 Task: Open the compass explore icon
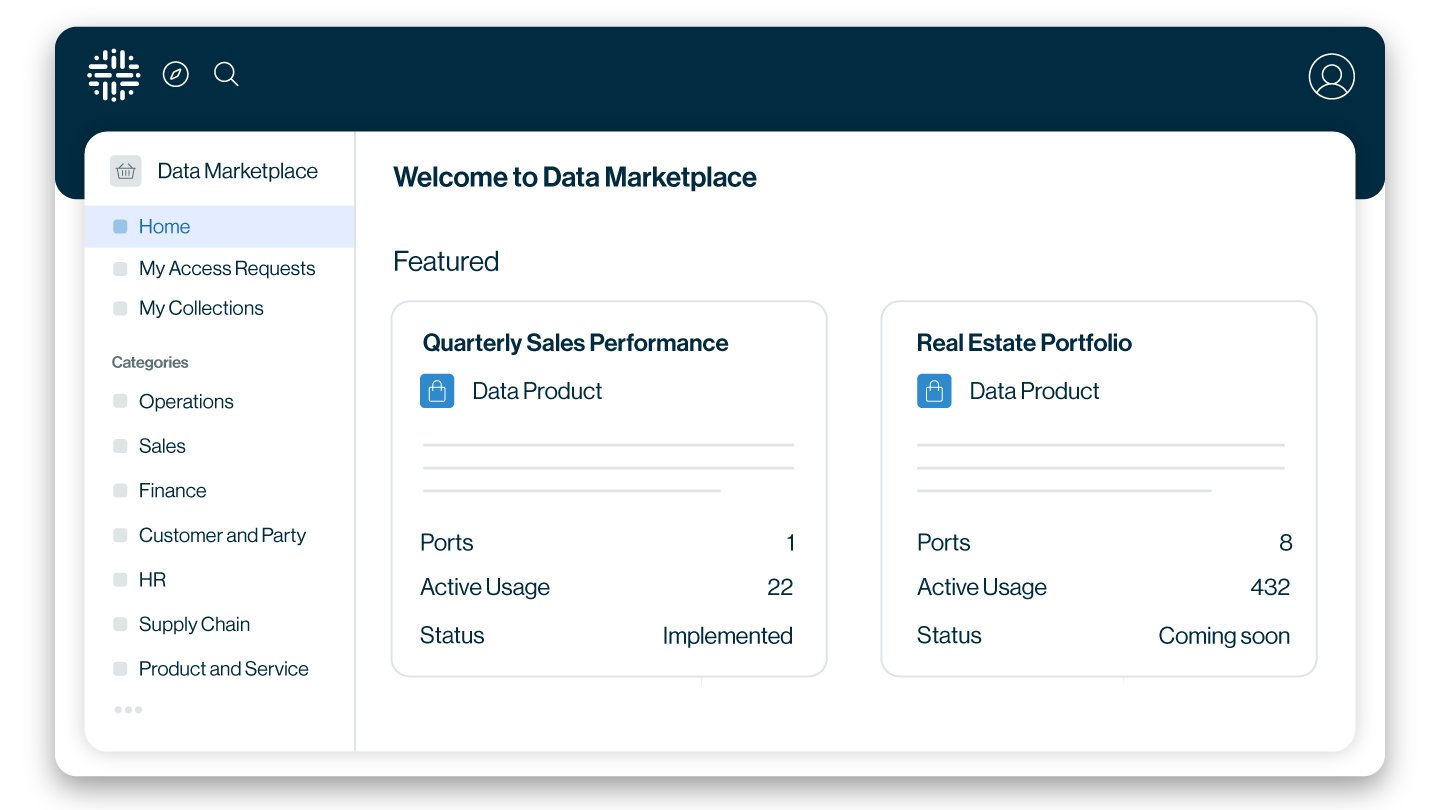point(176,74)
